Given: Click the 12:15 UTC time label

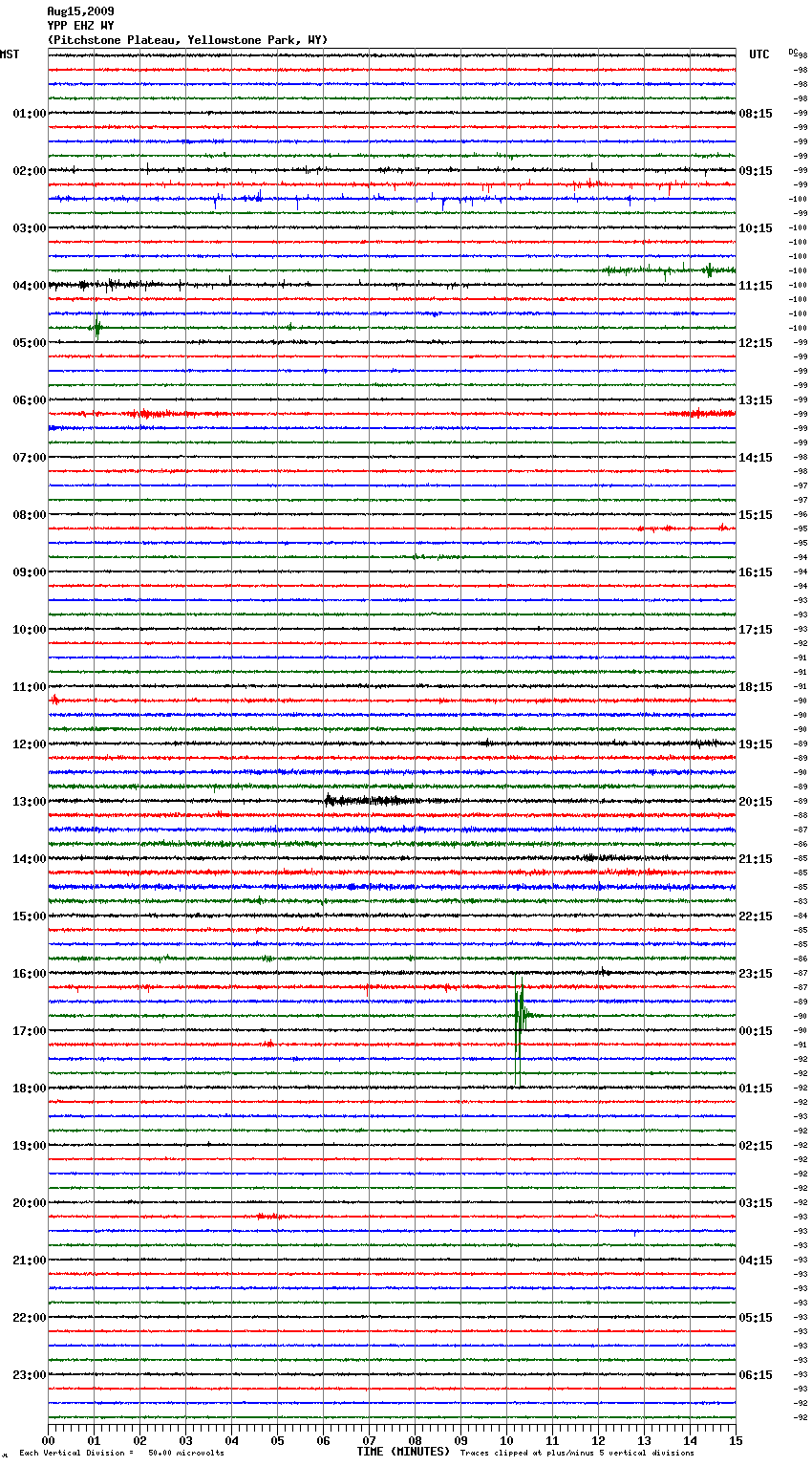Looking at the screenshot, I should 756,343.
